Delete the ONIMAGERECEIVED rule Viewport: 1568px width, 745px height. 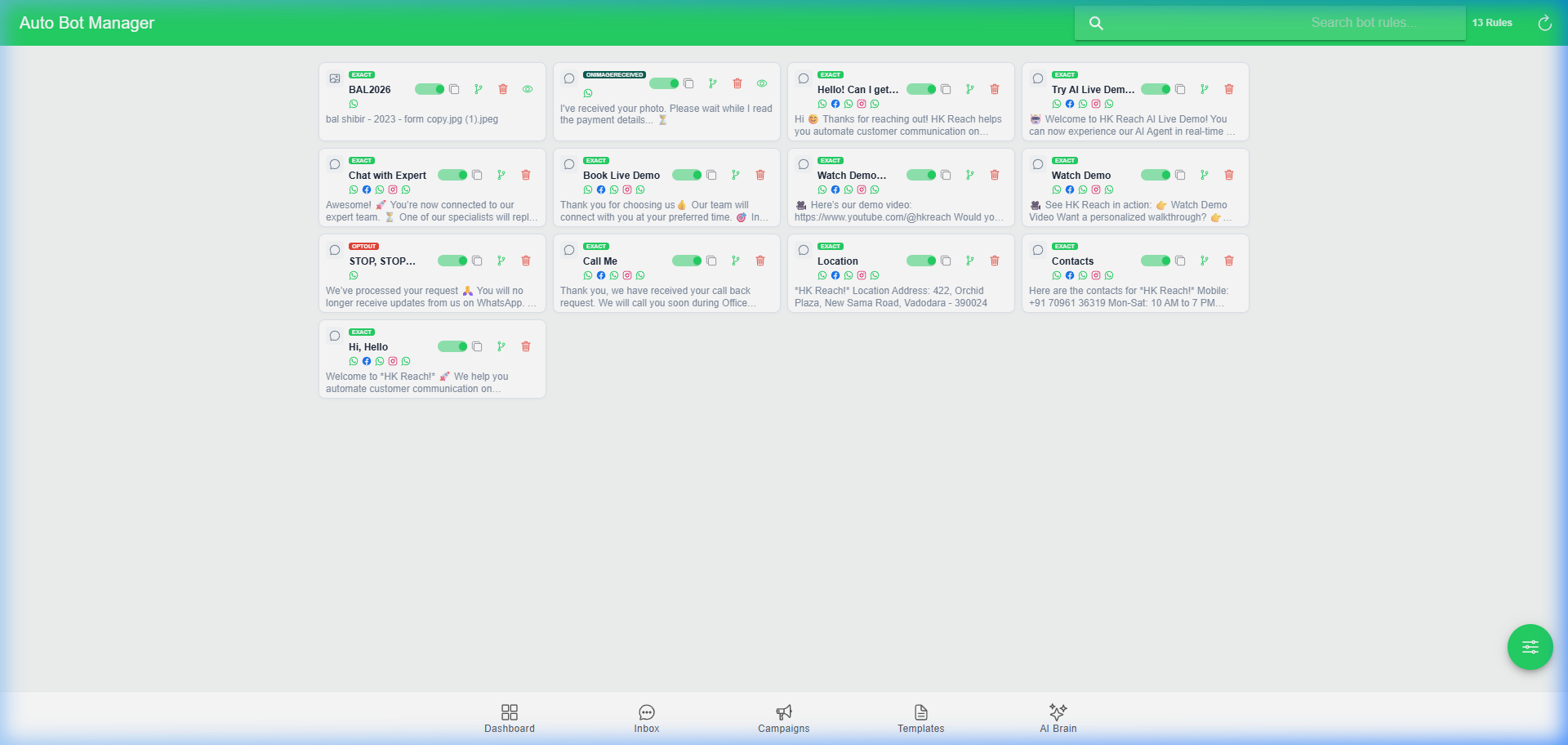pos(737,83)
